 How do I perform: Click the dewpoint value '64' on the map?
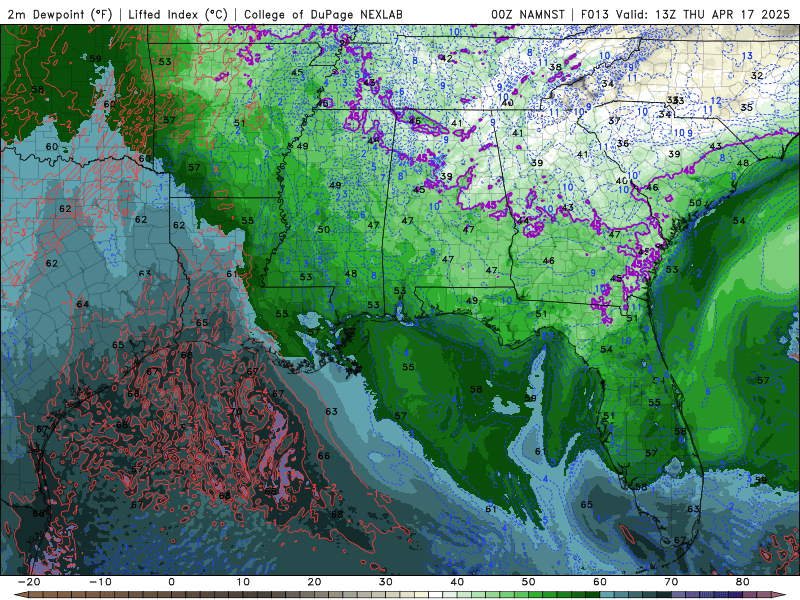[x=83, y=304]
